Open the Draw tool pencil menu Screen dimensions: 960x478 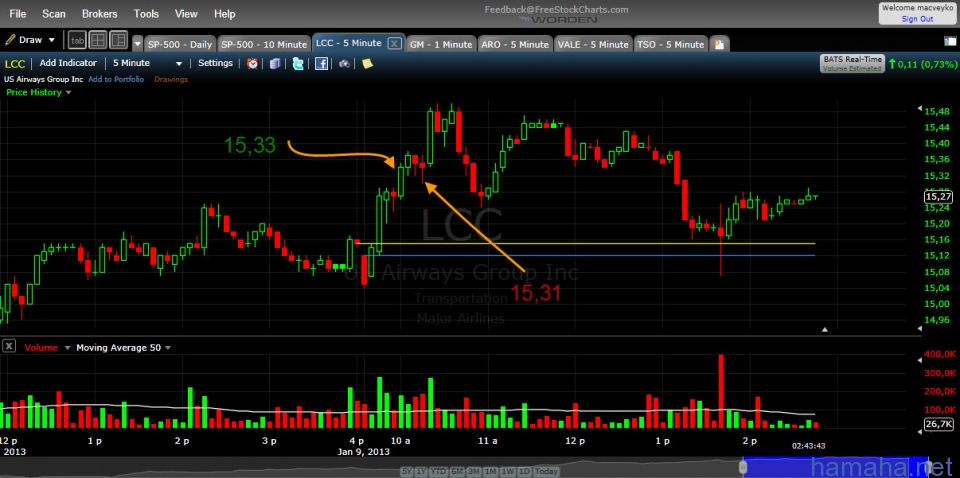pyautogui.click(x=29, y=40)
